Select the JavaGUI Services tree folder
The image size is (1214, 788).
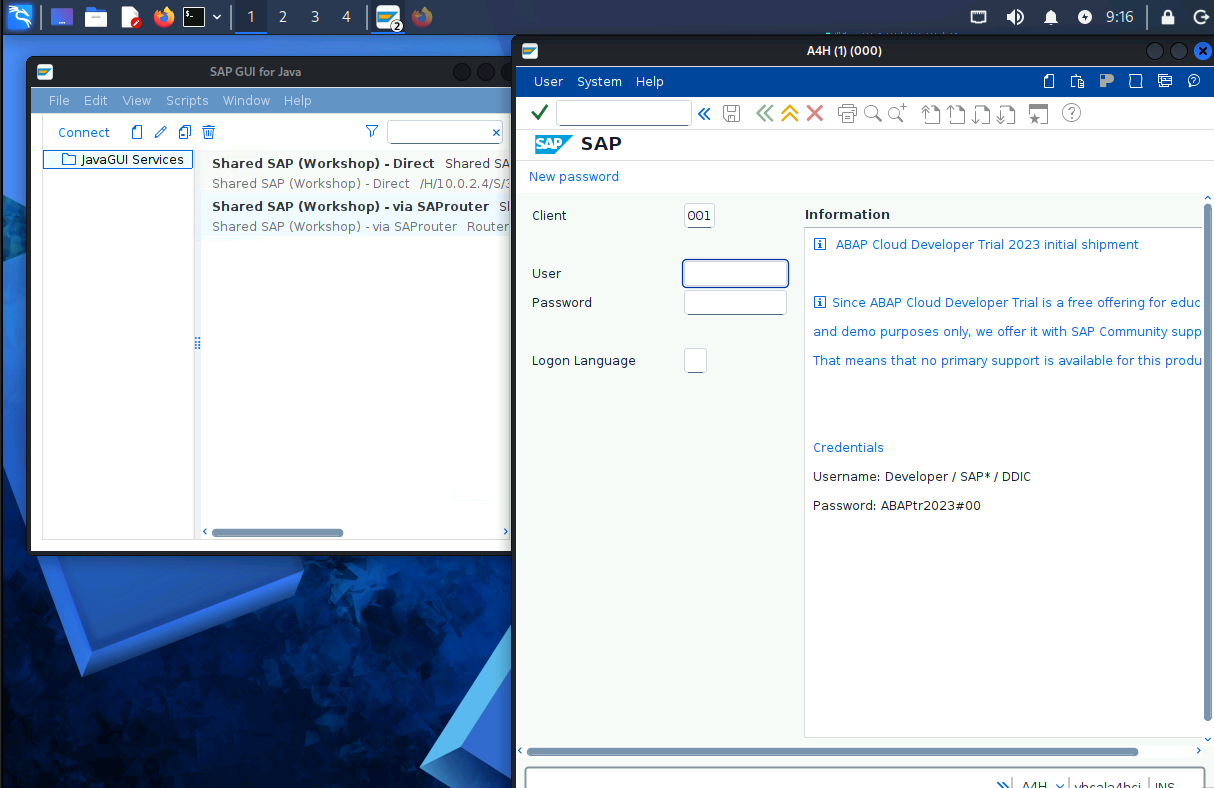pyautogui.click(x=118, y=159)
